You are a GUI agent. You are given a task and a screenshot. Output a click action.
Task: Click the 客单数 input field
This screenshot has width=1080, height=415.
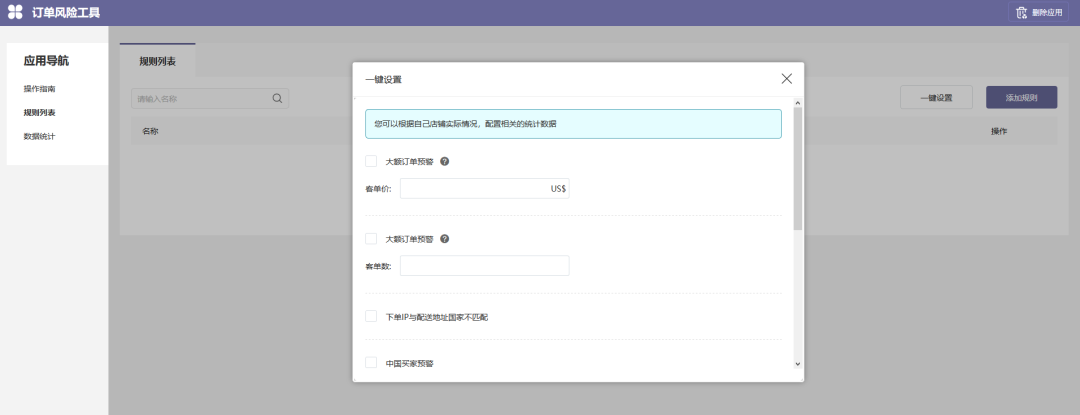pyautogui.click(x=484, y=266)
